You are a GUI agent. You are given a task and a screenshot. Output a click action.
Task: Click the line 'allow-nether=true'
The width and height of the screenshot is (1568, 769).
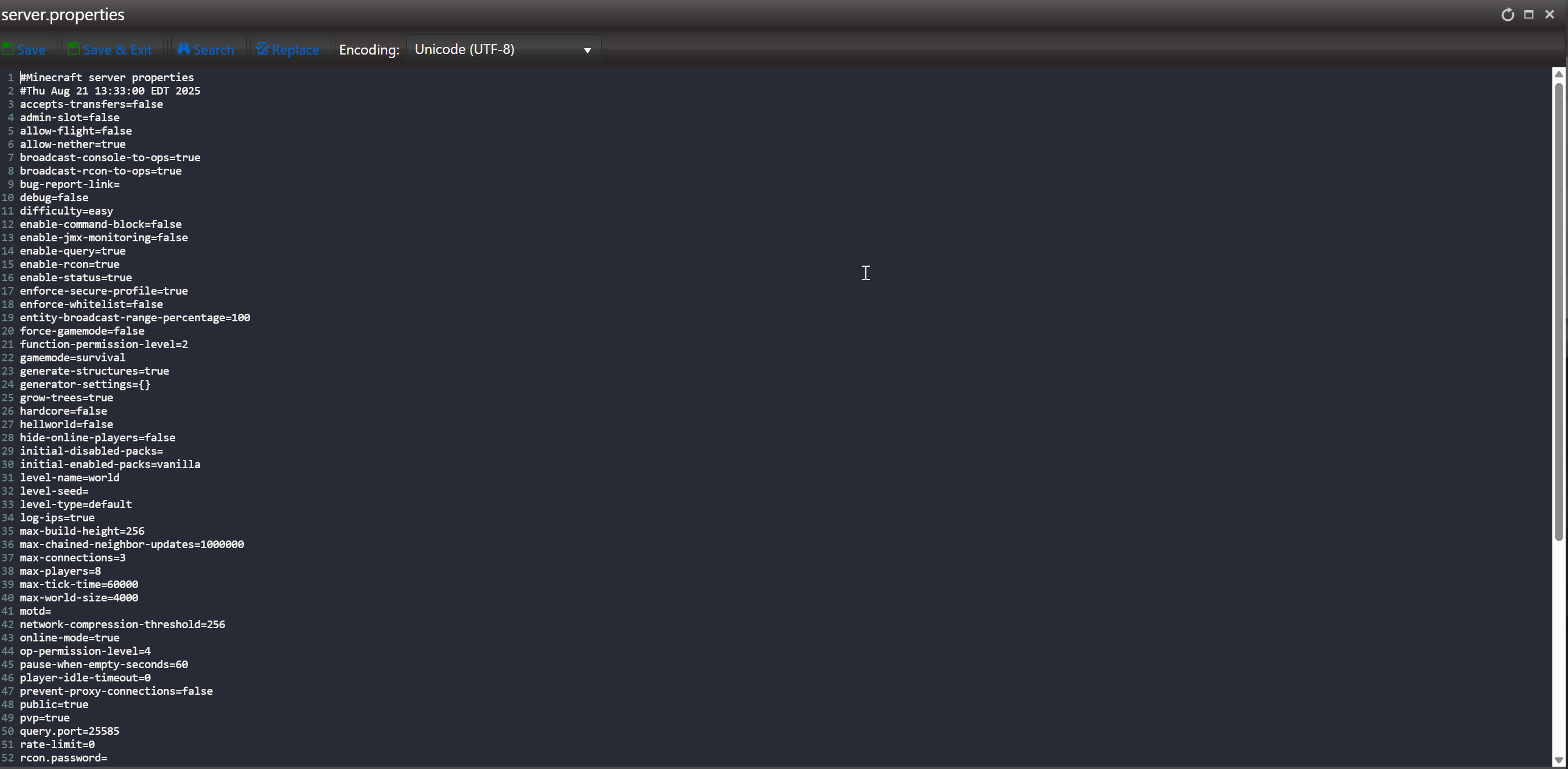pyautogui.click(x=73, y=144)
